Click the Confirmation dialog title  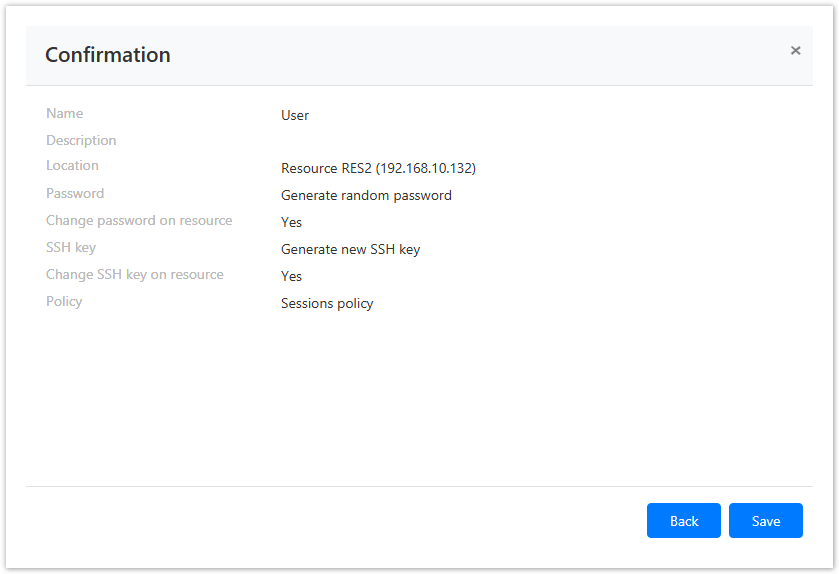coord(108,55)
